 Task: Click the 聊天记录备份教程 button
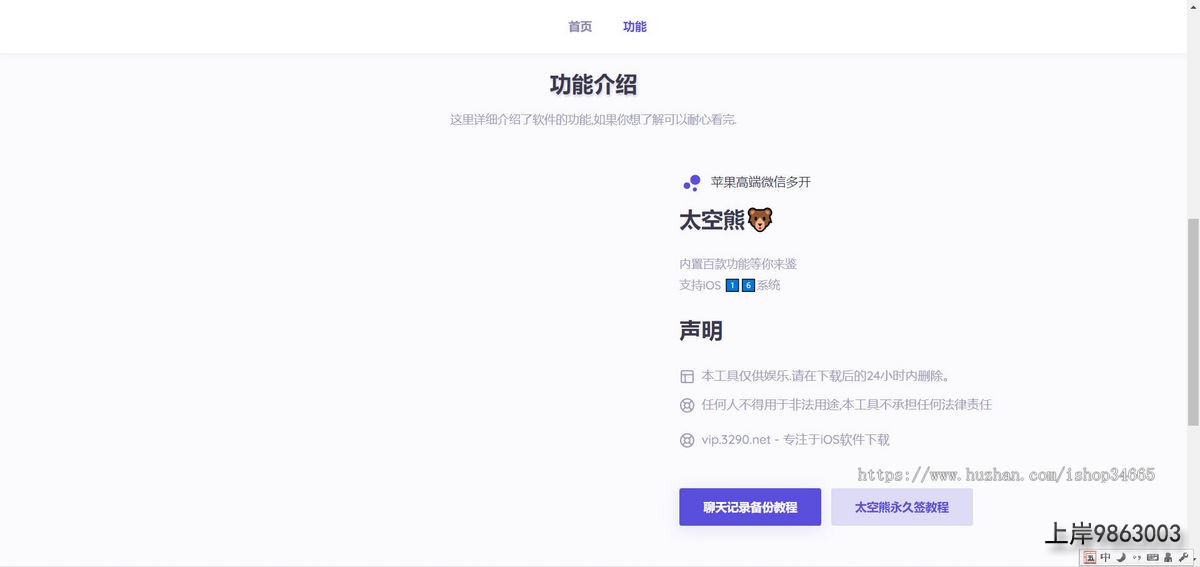[x=750, y=507]
